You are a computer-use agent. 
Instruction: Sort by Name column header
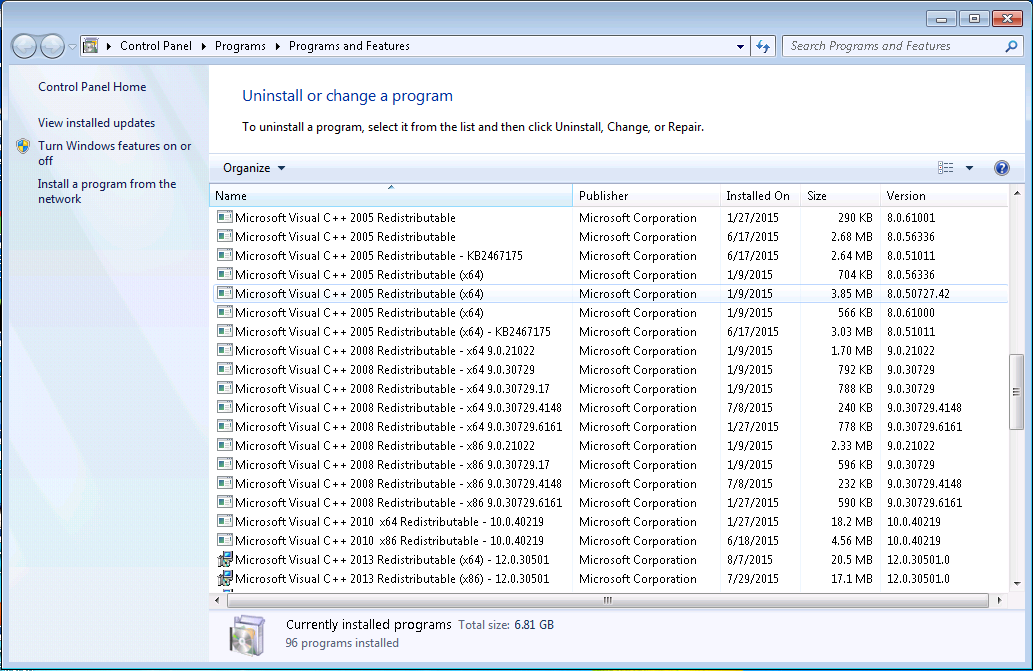[x=391, y=196]
